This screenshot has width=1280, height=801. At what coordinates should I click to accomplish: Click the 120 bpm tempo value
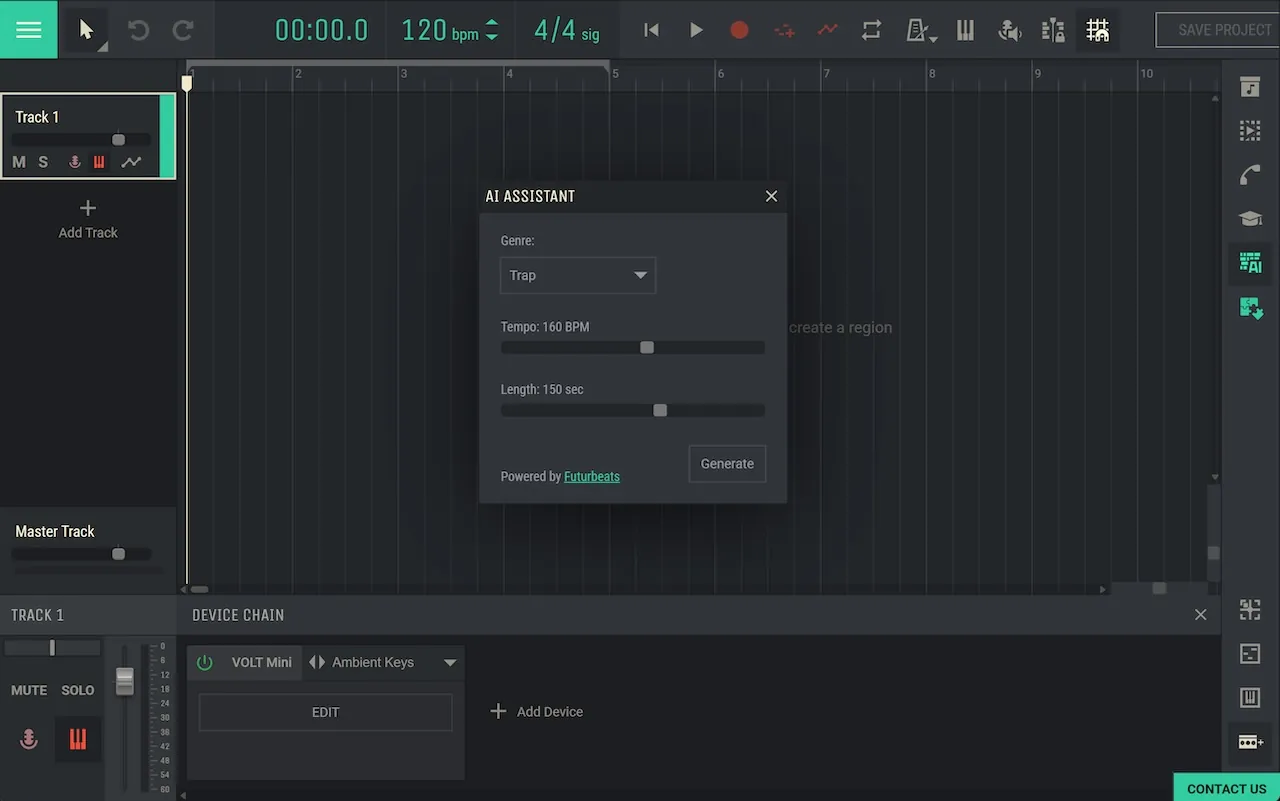click(x=440, y=30)
